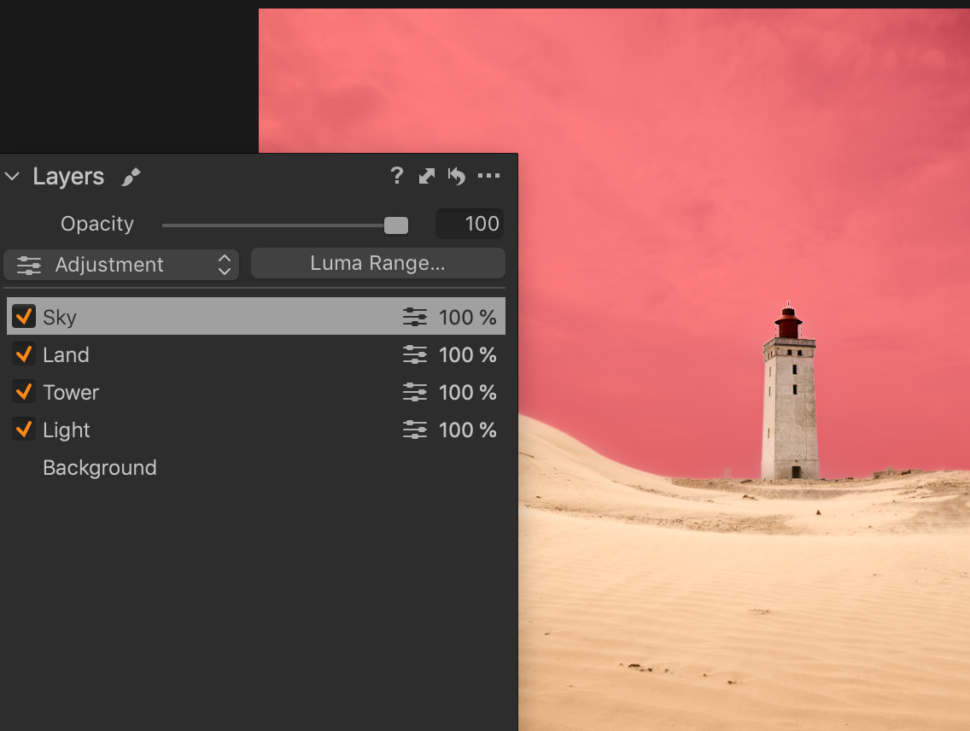The image size is (970, 731).
Task: Click the up-down chevrons on the Adjustment selector
Action: (x=224, y=264)
